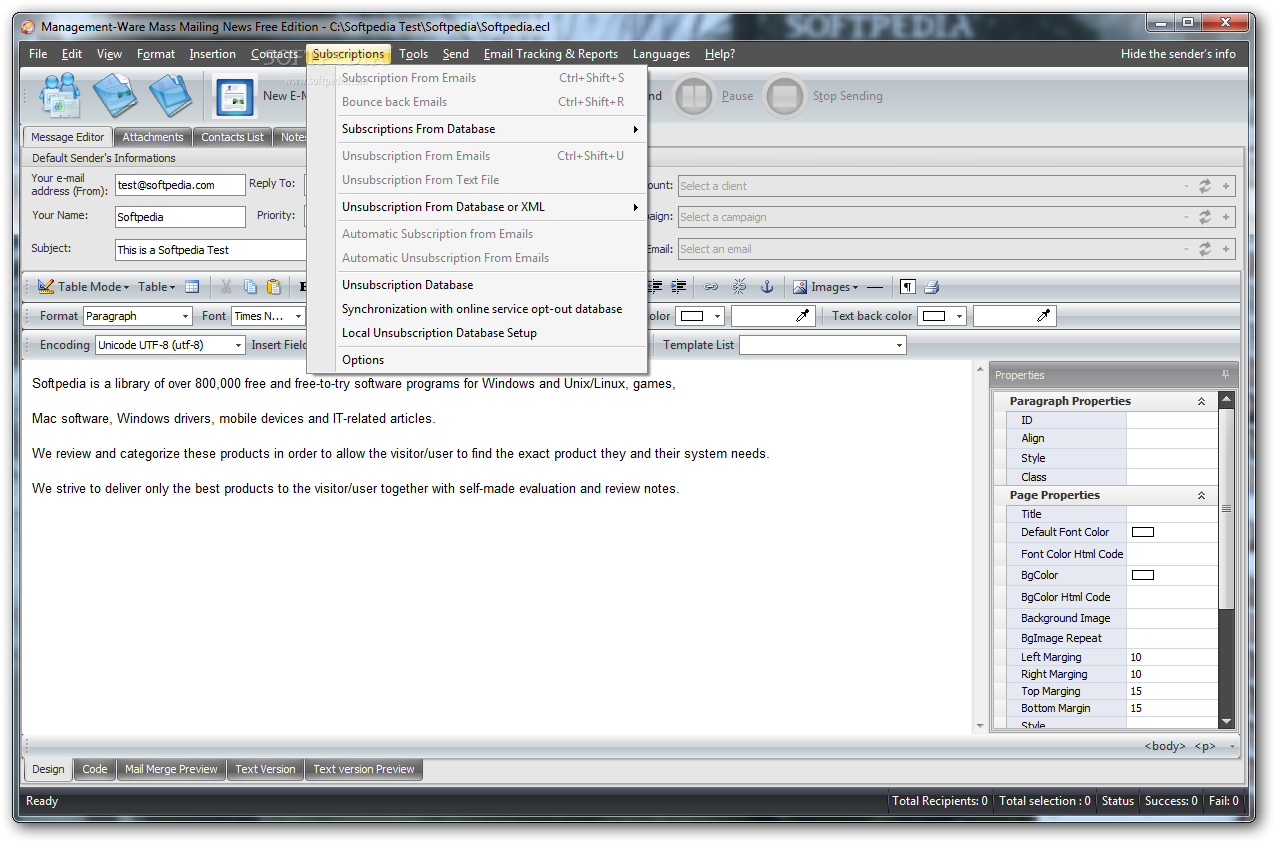The width and height of the screenshot is (1276, 843).
Task: Open Unsubscription From Database or XML submenu
Action: click(477, 207)
